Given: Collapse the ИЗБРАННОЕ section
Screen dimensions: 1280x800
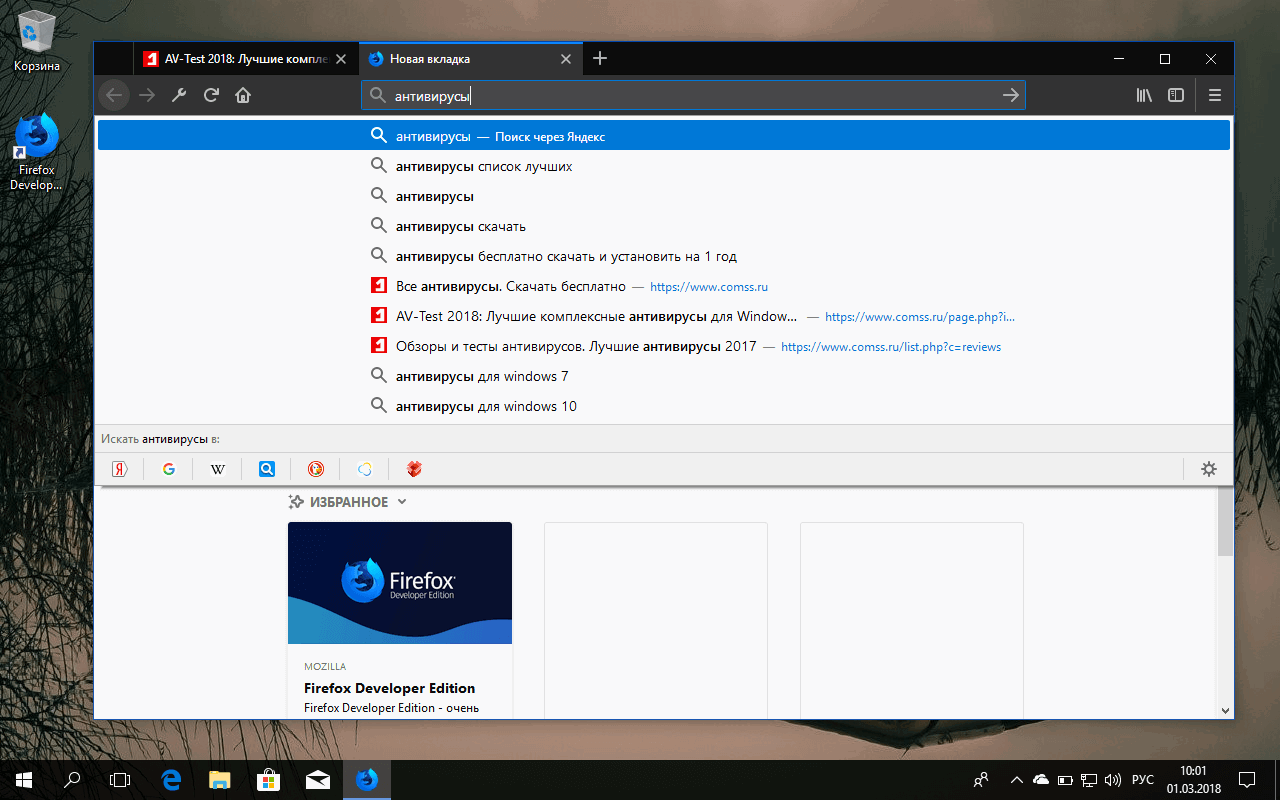Looking at the screenshot, I should click(x=402, y=501).
